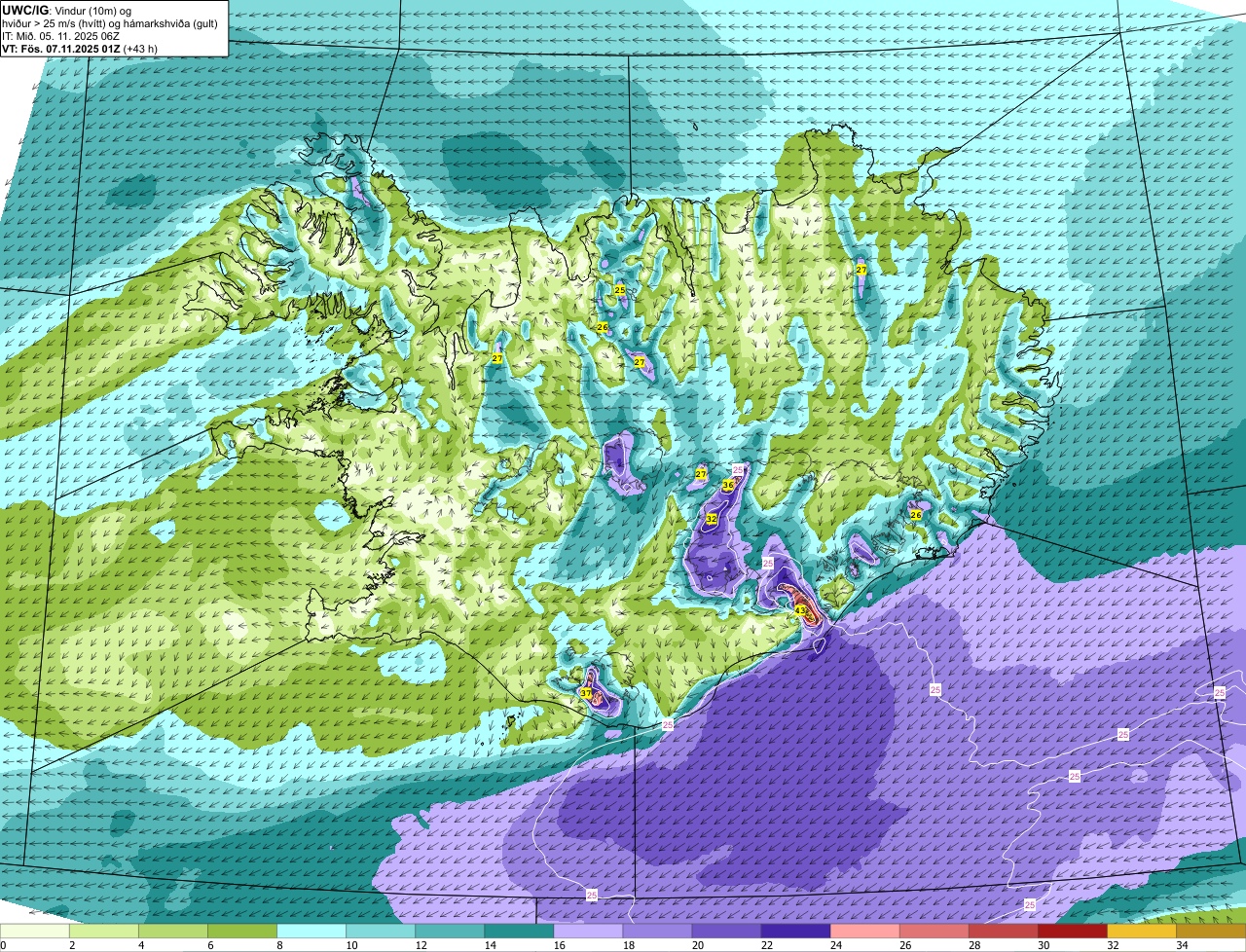
Task: Click the 'UWC/IG: Vindur (10m) og' title line
Action: point(67,10)
